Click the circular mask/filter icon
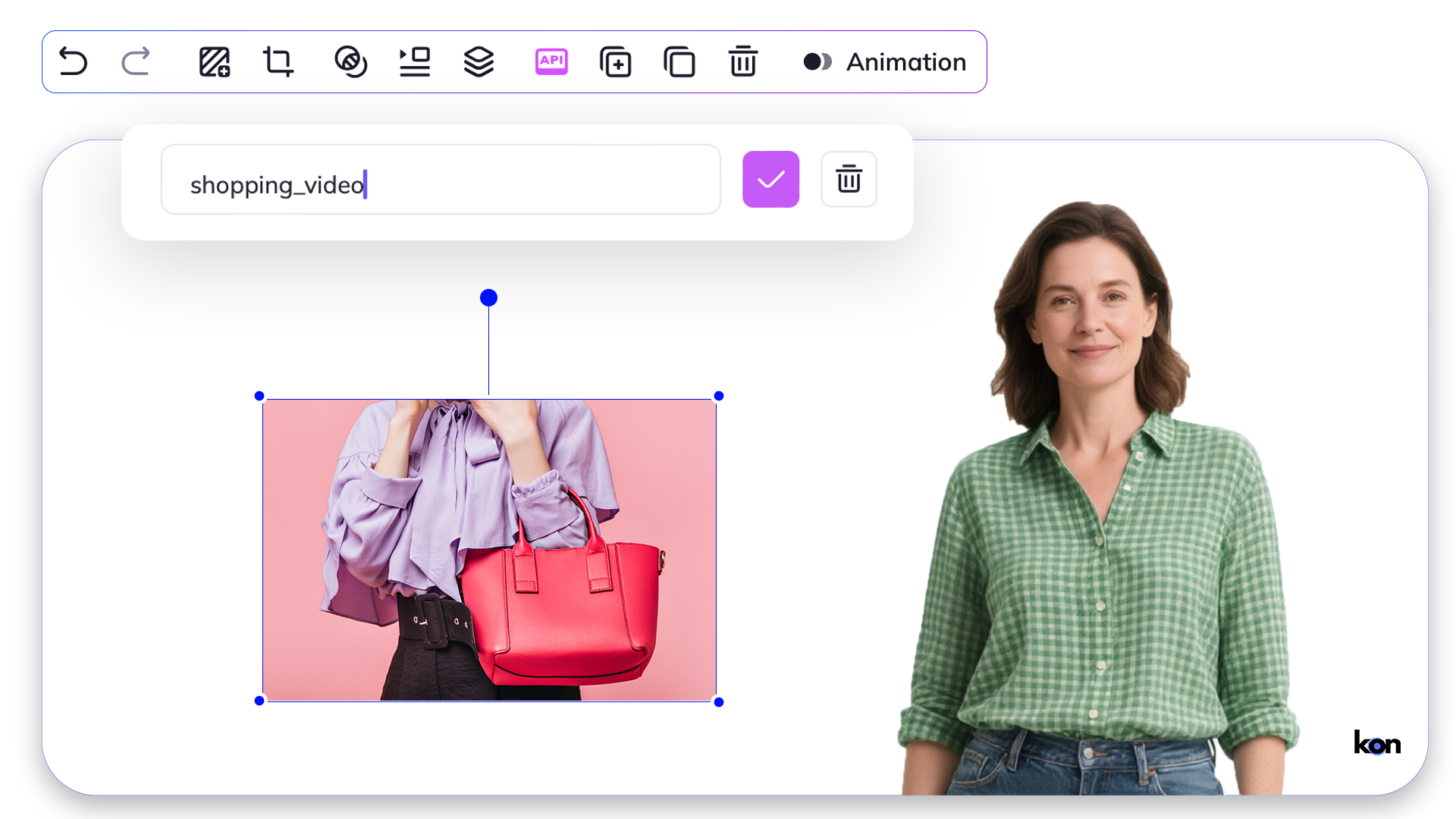The height and width of the screenshot is (819, 1456). click(350, 61)
